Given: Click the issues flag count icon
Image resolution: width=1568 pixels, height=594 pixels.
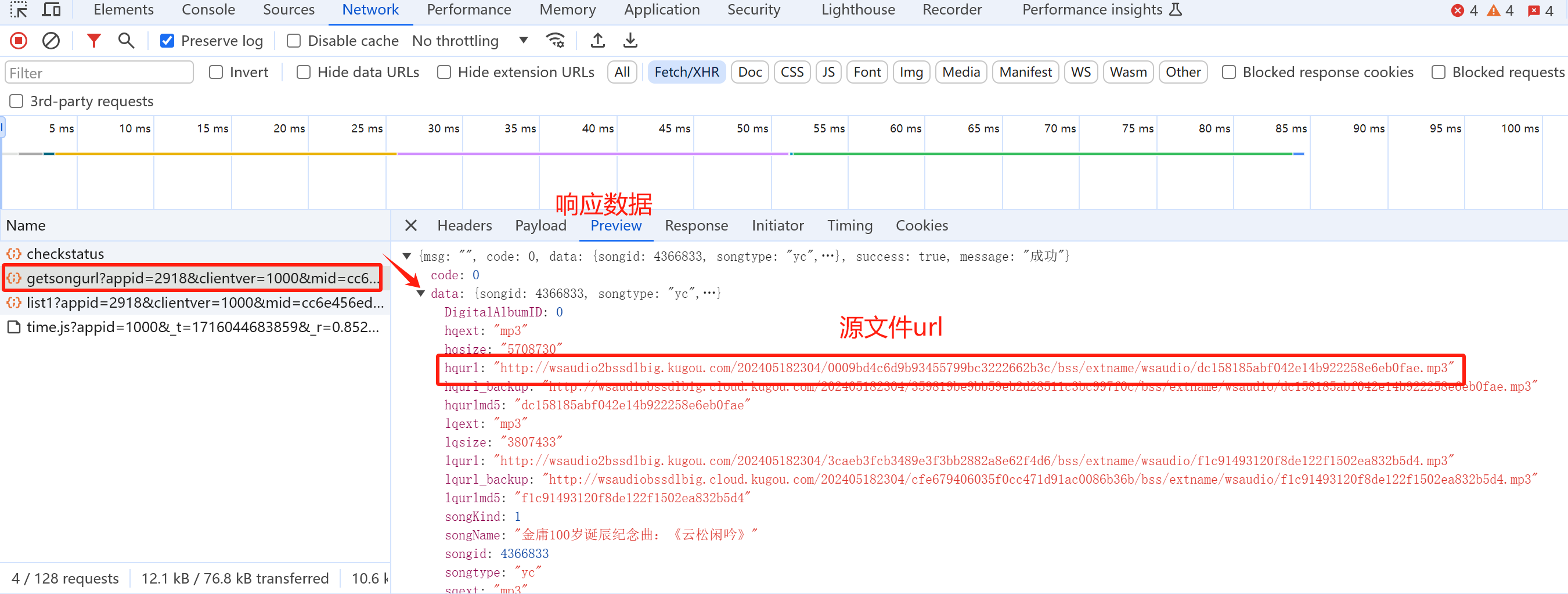Looking at the screenshot, I should click(x=1534, y=10).
